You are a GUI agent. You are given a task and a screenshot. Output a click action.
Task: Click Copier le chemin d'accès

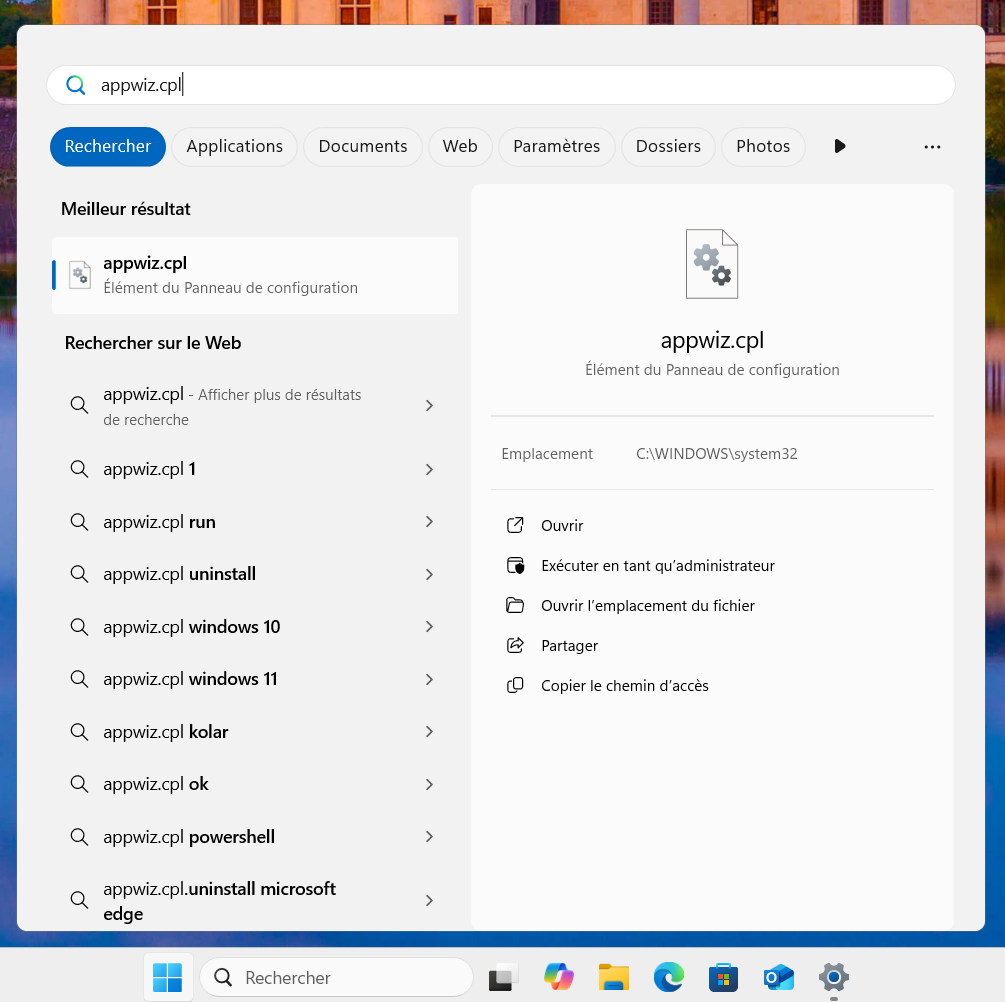(x=624, y=686)
